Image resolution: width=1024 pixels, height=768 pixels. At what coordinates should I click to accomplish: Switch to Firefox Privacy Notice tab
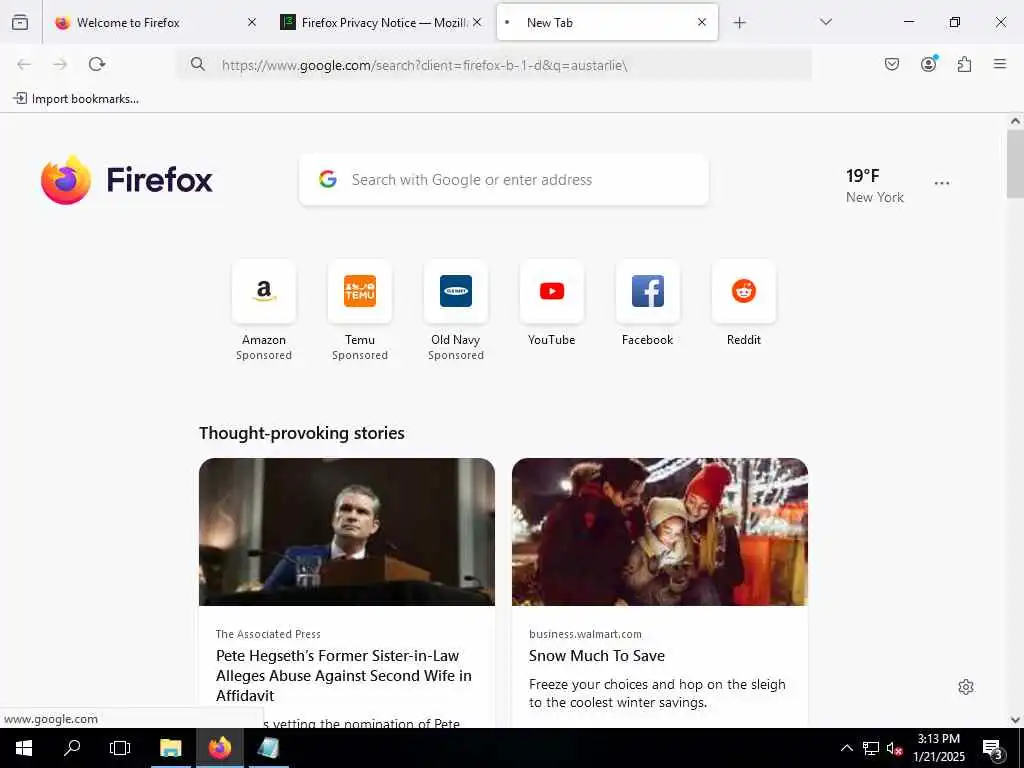(x=383, y=23)
